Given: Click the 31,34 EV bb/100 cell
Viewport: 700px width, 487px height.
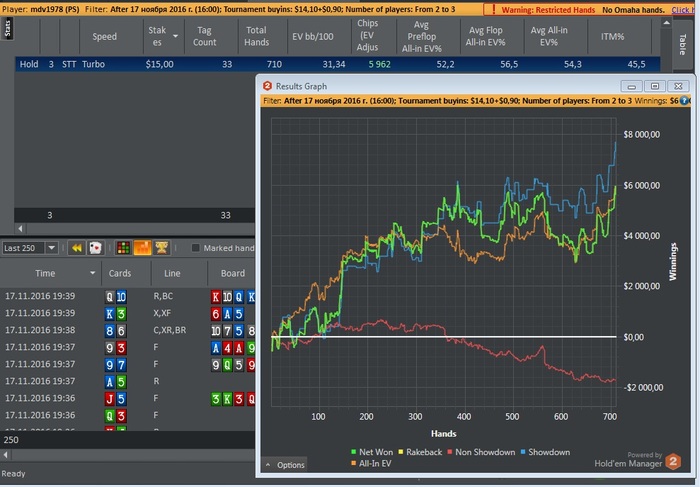Looking at the screenshot, I should pos(334,64).
